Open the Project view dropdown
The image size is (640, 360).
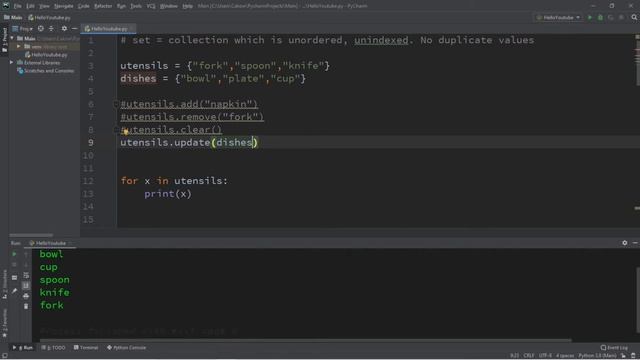pyautogui.click(x=23, y=29)
